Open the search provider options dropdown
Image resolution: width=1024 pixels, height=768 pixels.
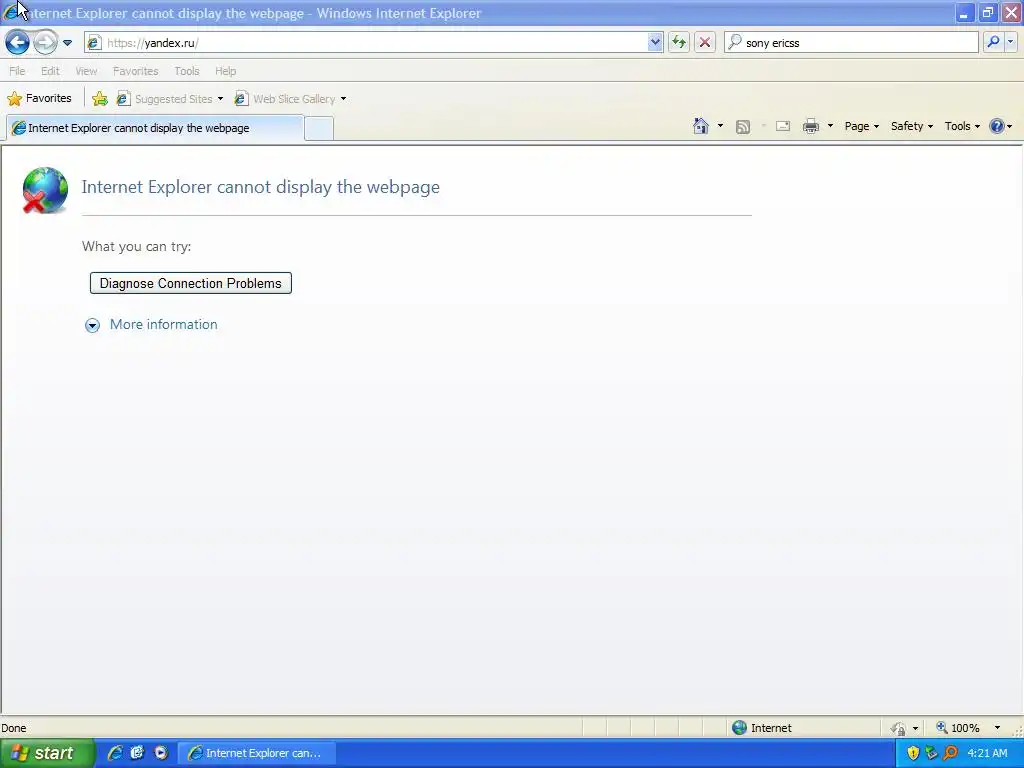point(1010,42)
